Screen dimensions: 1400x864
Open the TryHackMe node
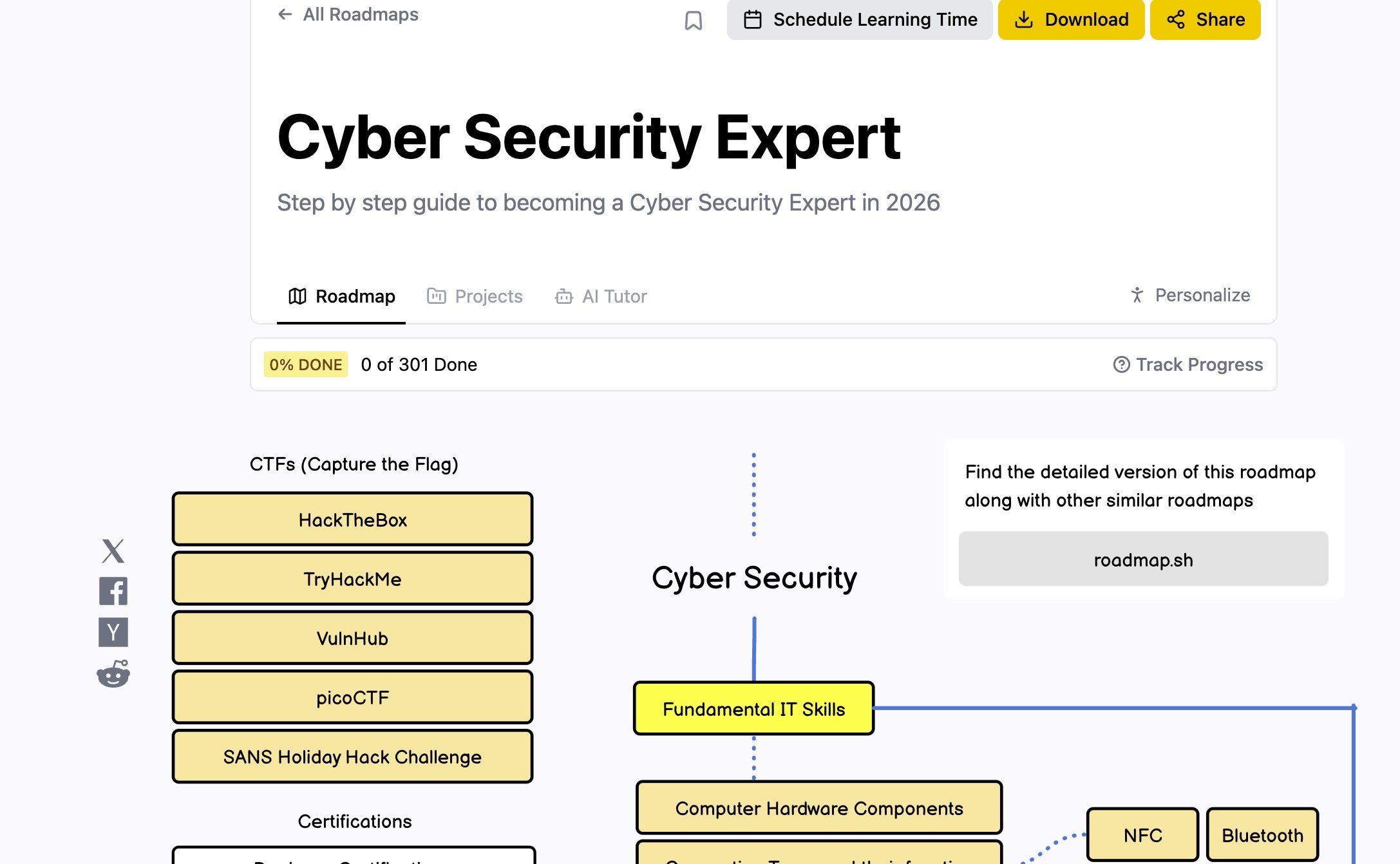click(x=352, y=579)
